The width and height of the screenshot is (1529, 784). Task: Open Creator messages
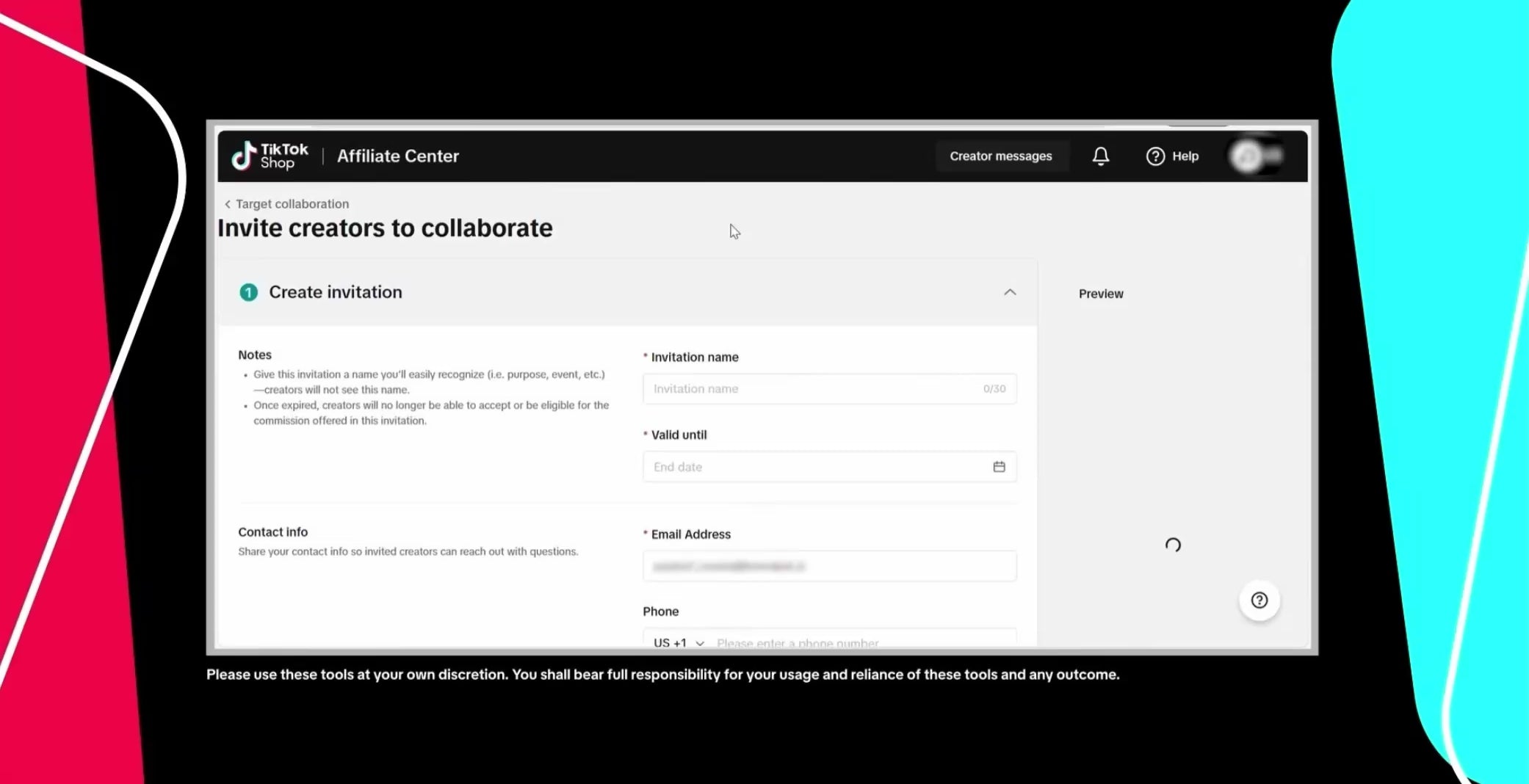point(1000,156)
